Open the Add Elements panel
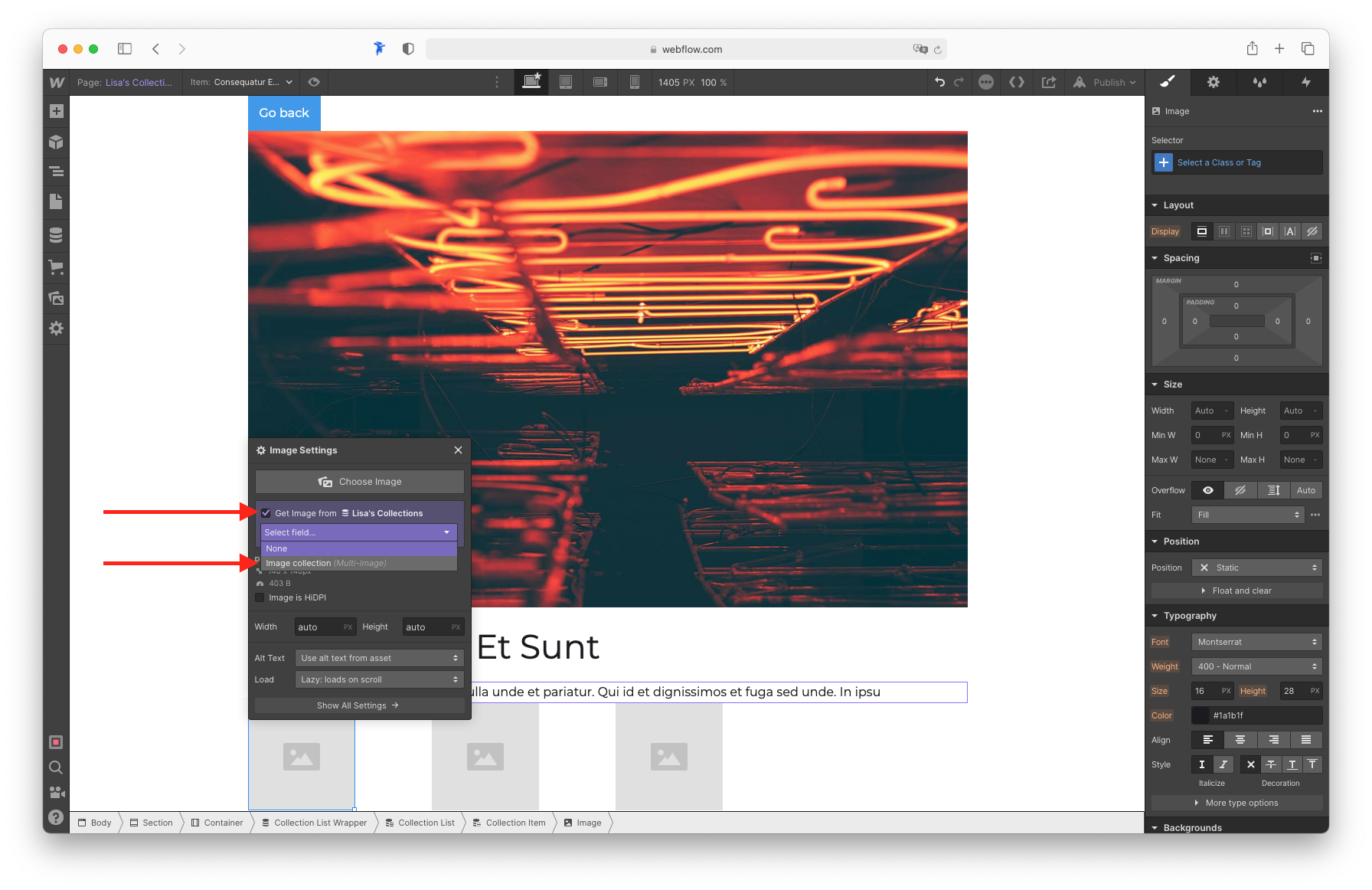The image size is (1372, 890). tap(56, 110)
